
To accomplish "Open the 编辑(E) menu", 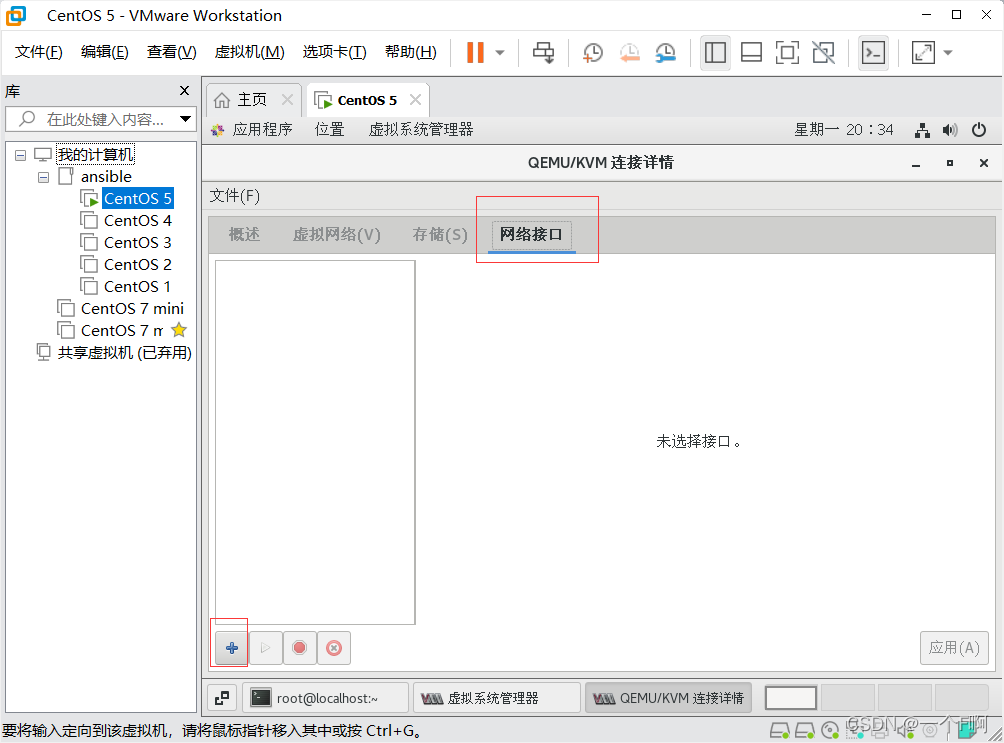I will 104,52.
